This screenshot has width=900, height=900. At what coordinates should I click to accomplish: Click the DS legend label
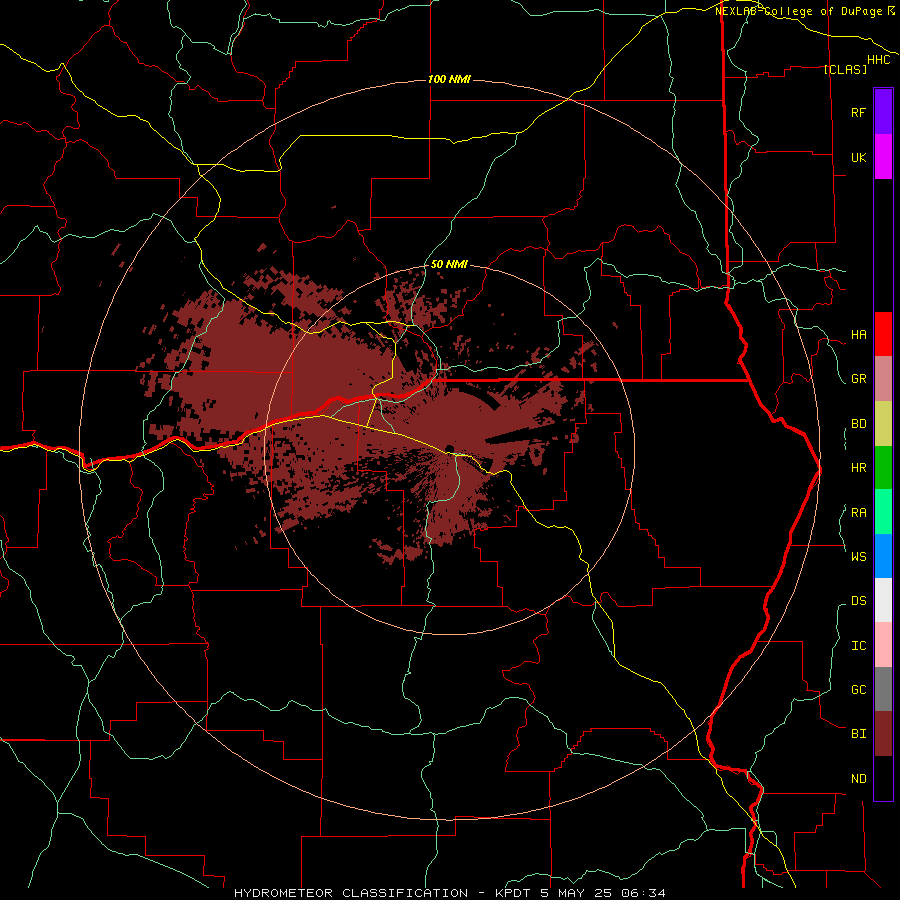pyautogui.click(x=858, y=601)
